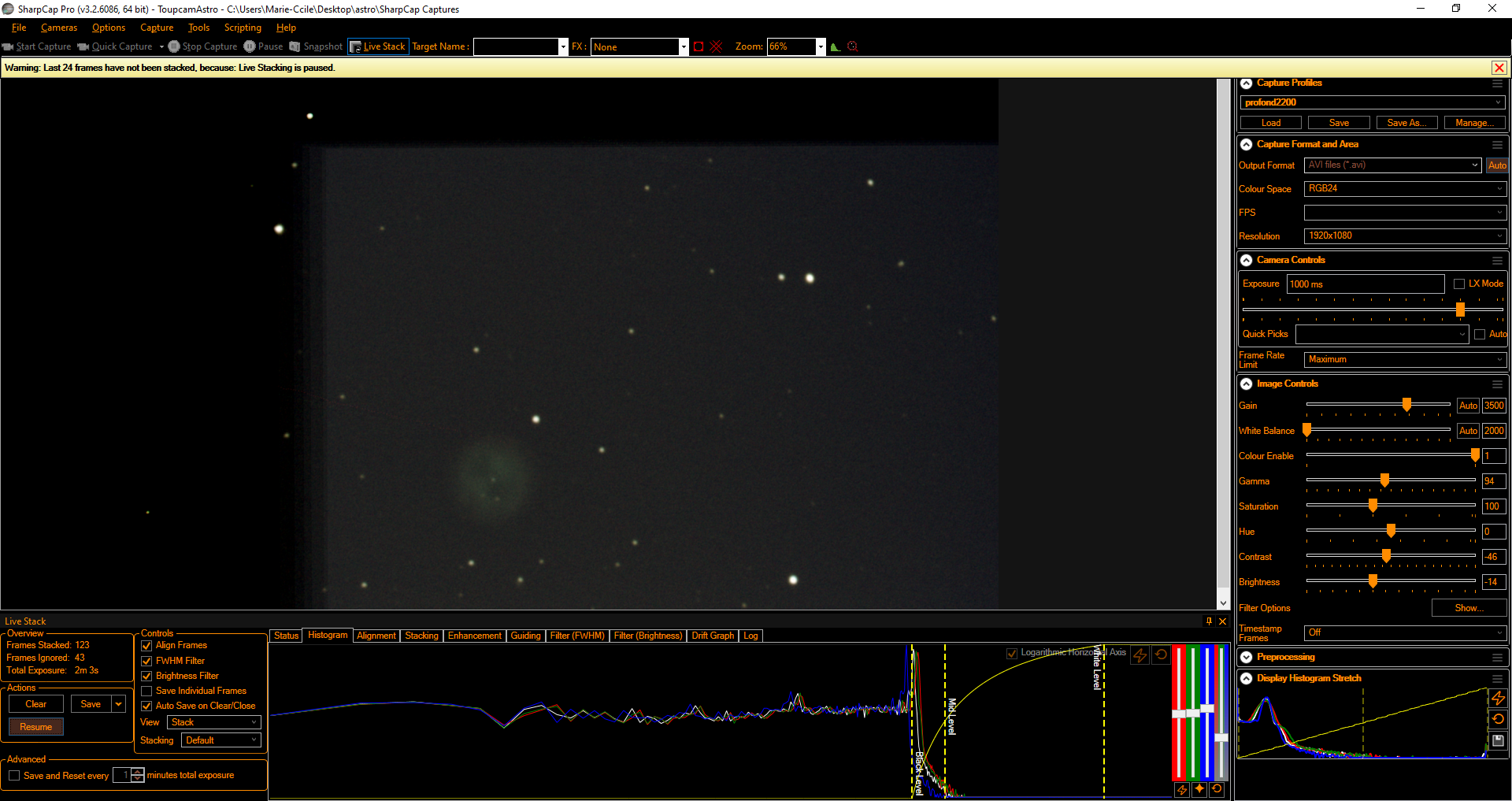
Task: Dismiss the yellow warning notification bar
Action: (x=1499, y=68)
